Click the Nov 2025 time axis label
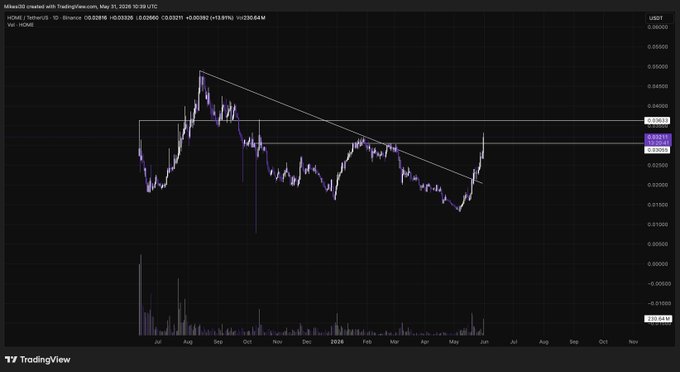 tap(277, 342)
